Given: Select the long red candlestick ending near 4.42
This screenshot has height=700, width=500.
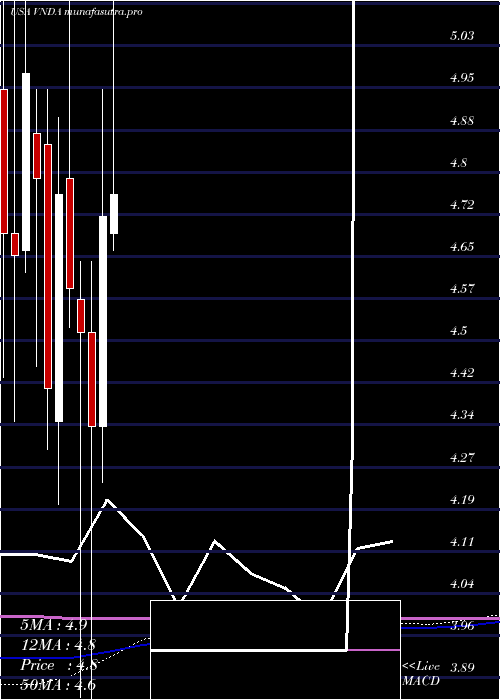Looking at the screenshot, I should [x=48, y=266].
